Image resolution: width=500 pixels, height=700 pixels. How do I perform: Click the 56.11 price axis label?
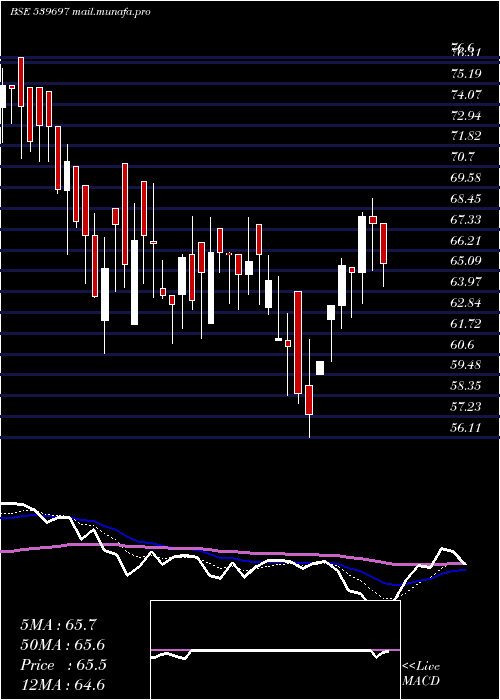point(467,428)
